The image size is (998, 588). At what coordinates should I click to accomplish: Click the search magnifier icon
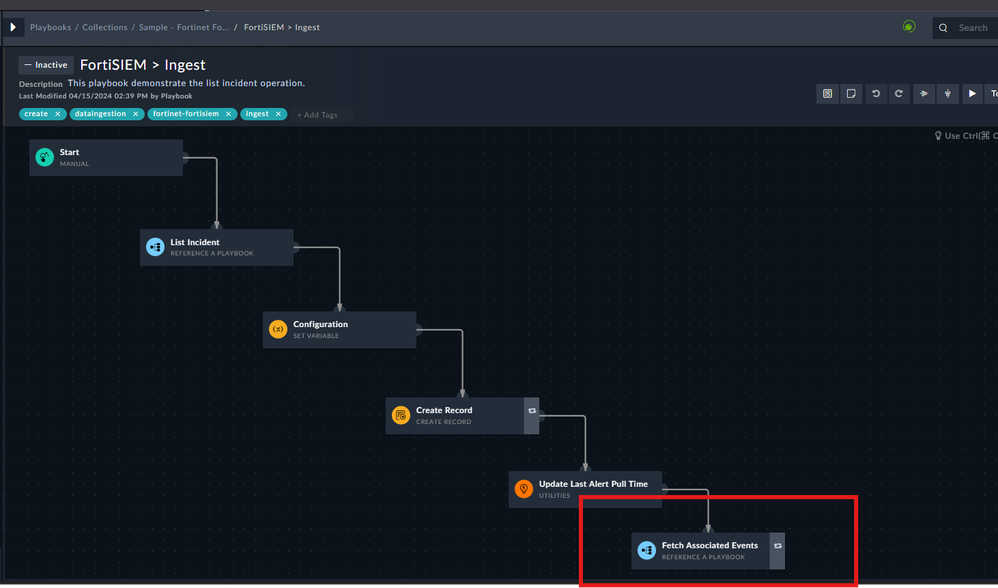pyautogui.click(x=943, y=28)
